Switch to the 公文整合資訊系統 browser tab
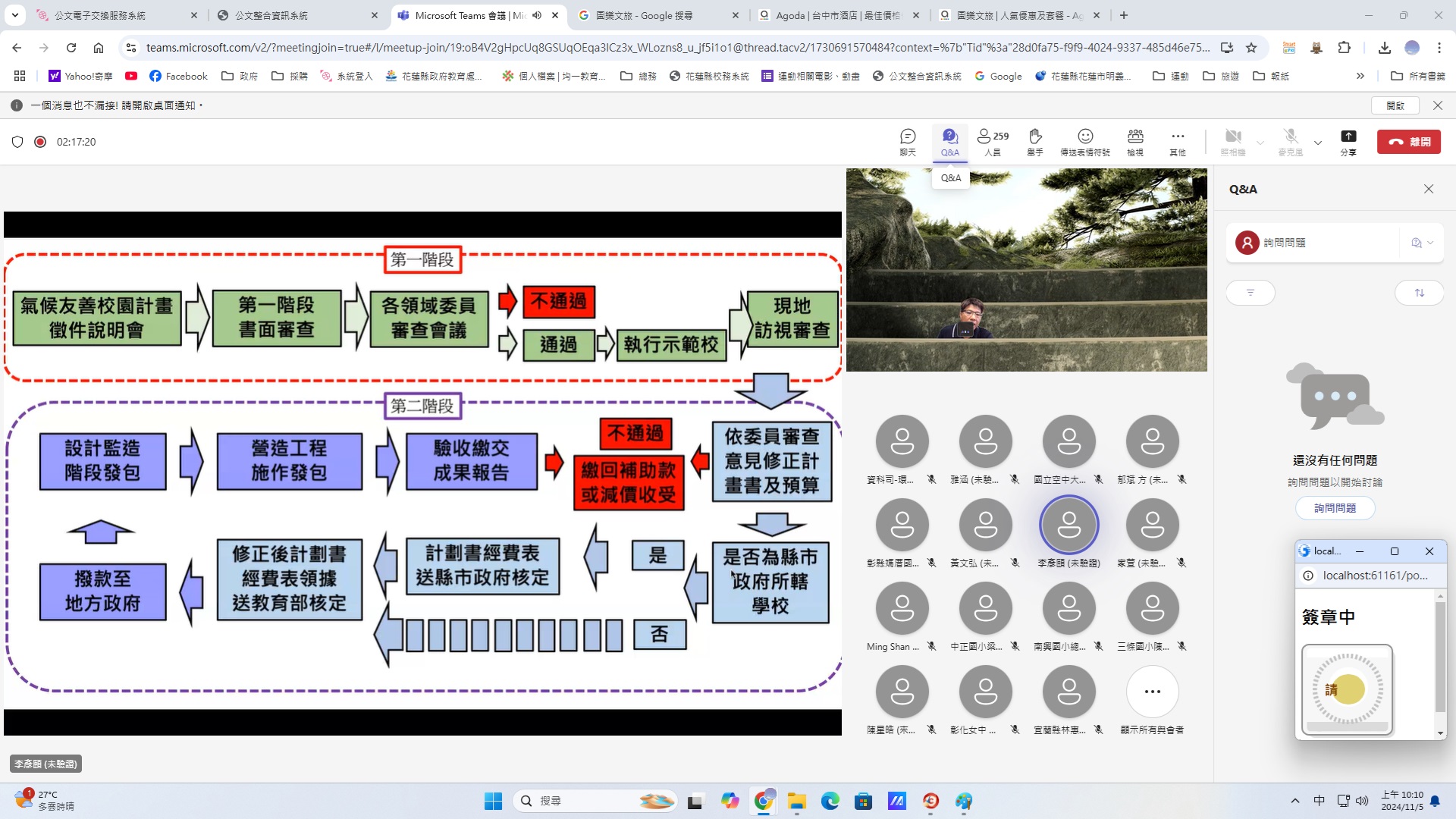The image size is (1456, 819). [x=271, y=15]
